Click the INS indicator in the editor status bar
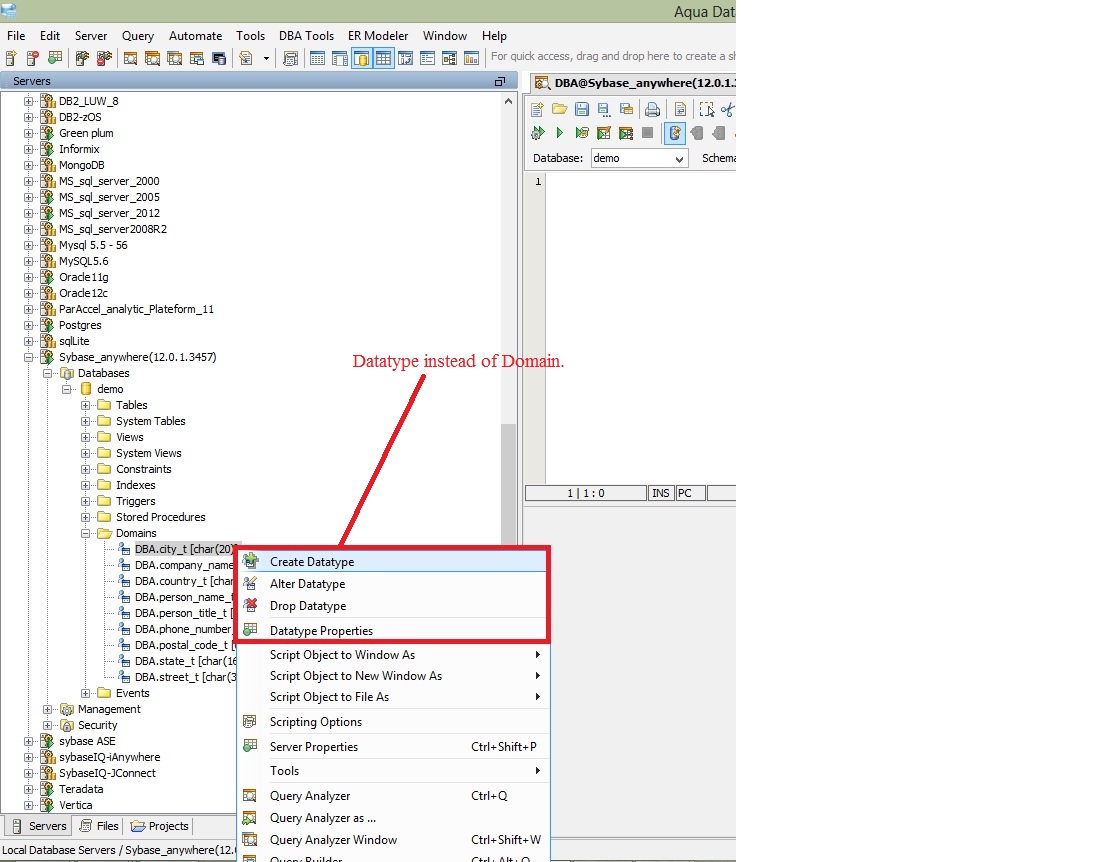1108x862 pixels. [661, 493]
